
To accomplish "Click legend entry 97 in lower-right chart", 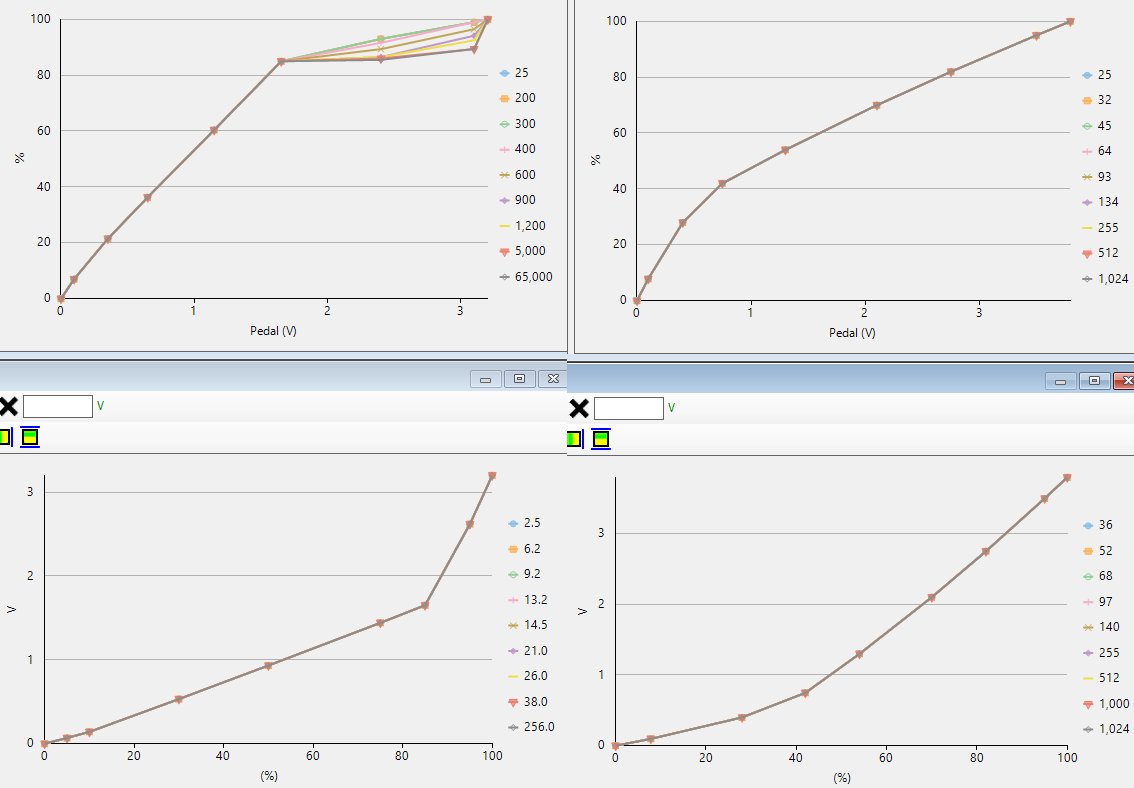I will tap(1098, 602).
